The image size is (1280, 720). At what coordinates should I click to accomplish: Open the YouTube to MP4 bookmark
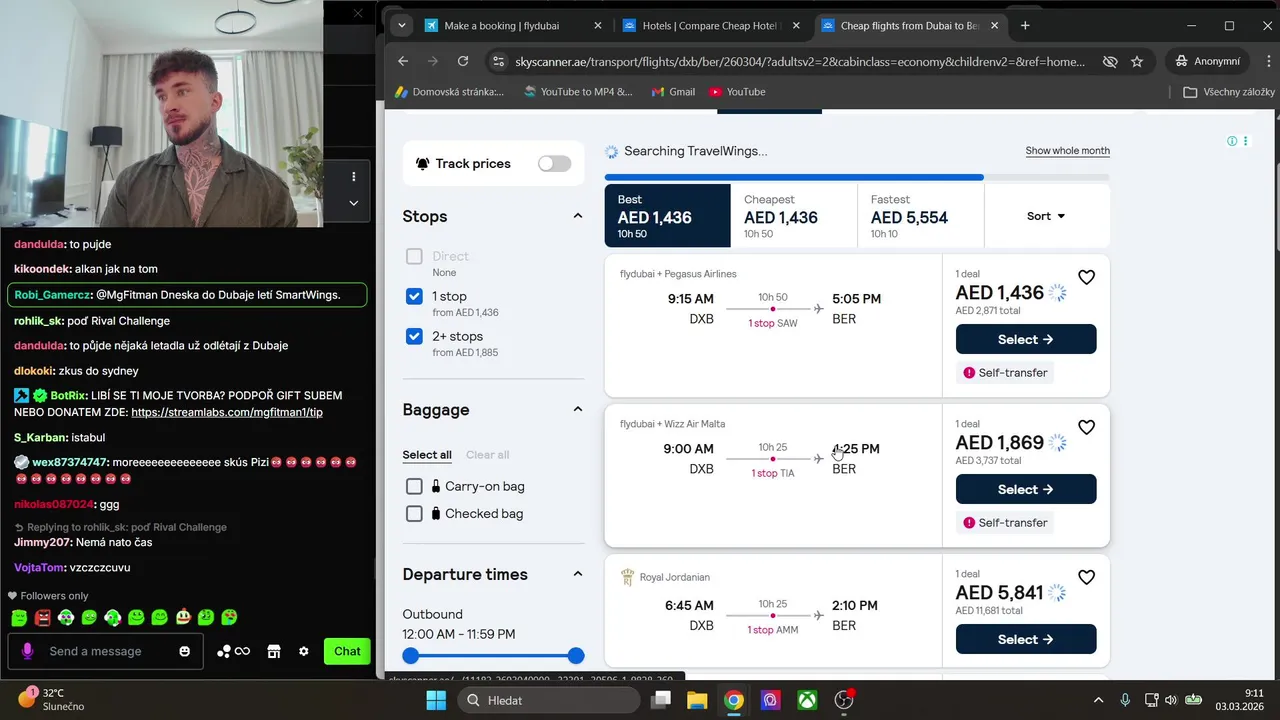[x=577, y=91]
